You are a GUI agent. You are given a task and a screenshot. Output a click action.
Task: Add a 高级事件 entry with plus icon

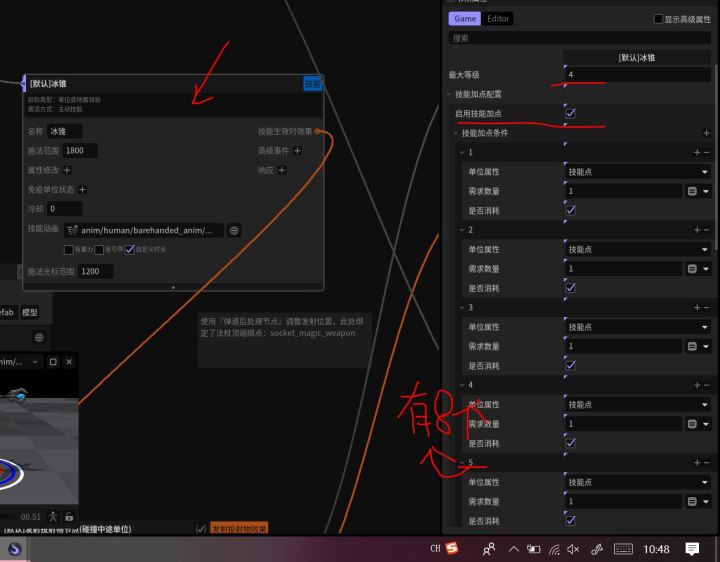[298, 151]
